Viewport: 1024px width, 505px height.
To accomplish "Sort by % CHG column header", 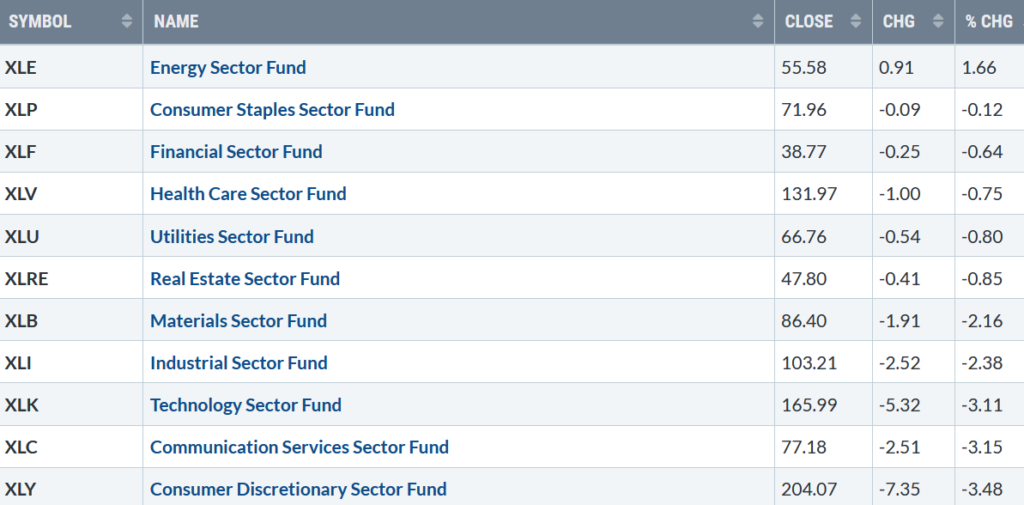I will (x=989, y=21).
